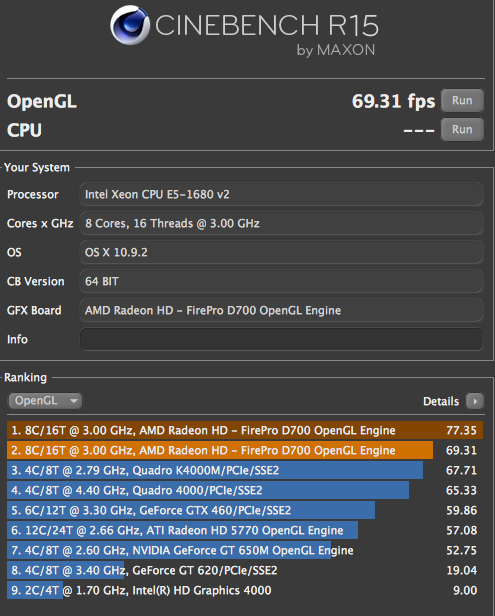Select the ATI Radeon HD 5770 entry
The width and height of the screenshot is (495, 616).
(x=245, y=530)
